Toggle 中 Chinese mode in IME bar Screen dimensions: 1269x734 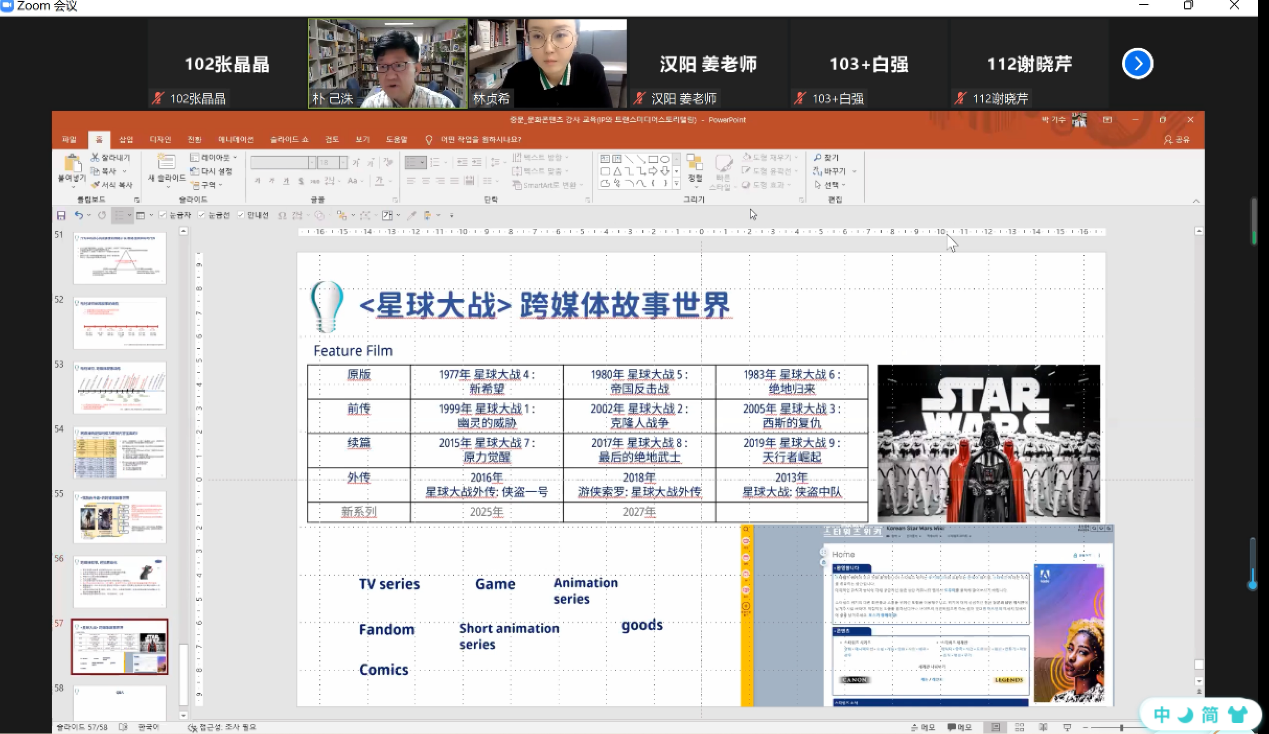(x=1162, y=715)
